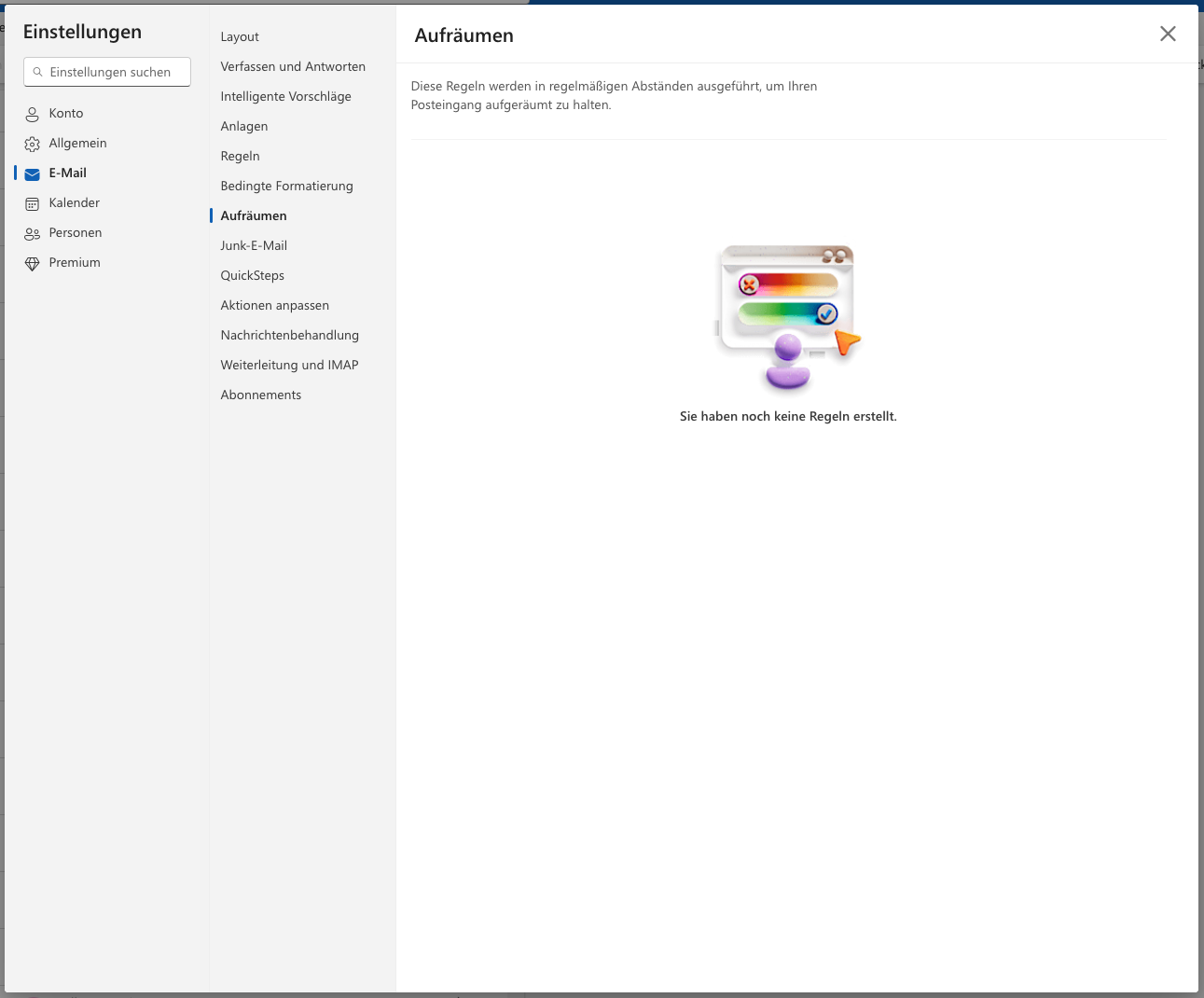Open QuickSteps settings
The width and height of the screenshot is (1204, 998).
coord(252,275)
